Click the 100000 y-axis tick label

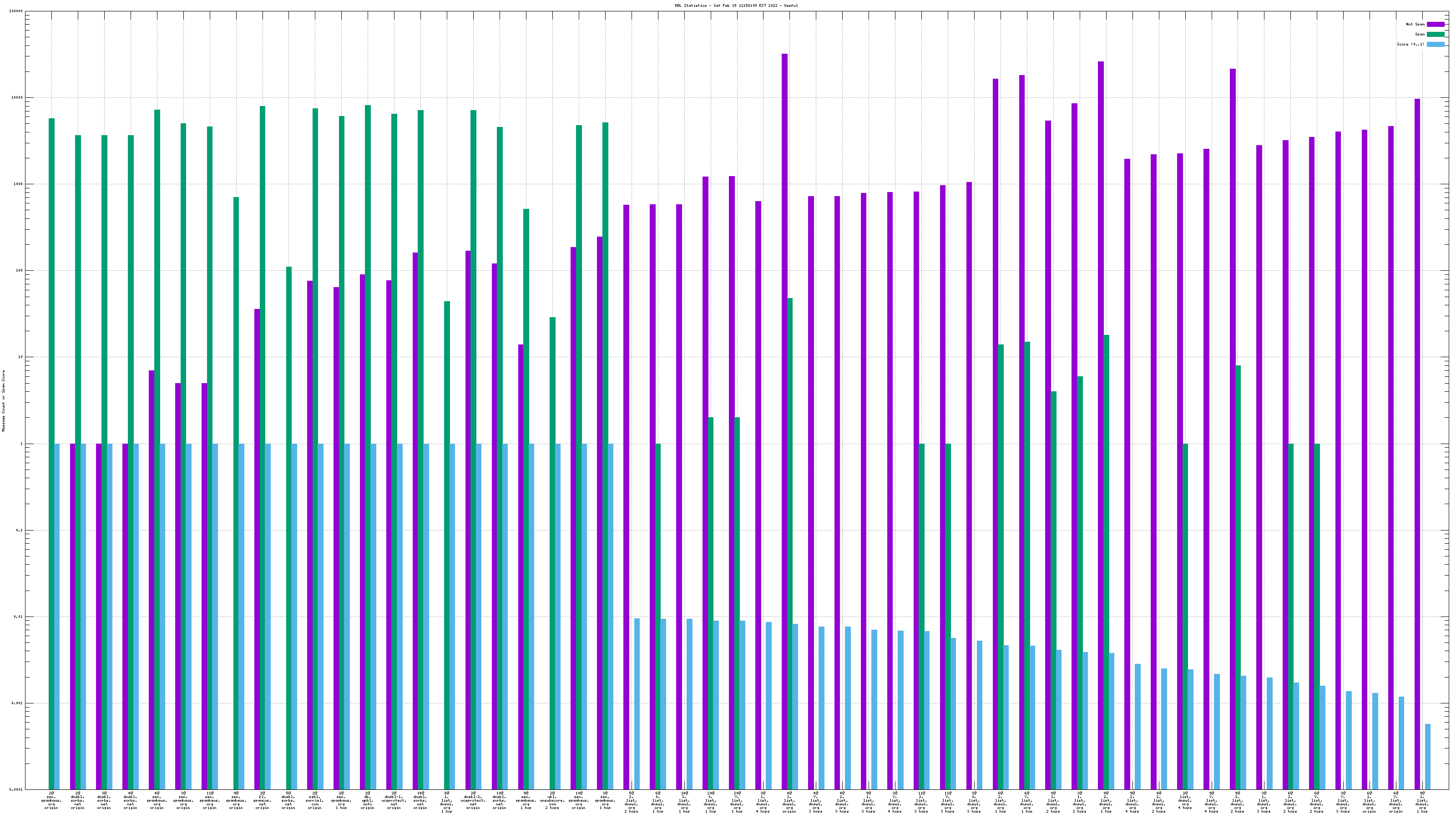point(16,11)
